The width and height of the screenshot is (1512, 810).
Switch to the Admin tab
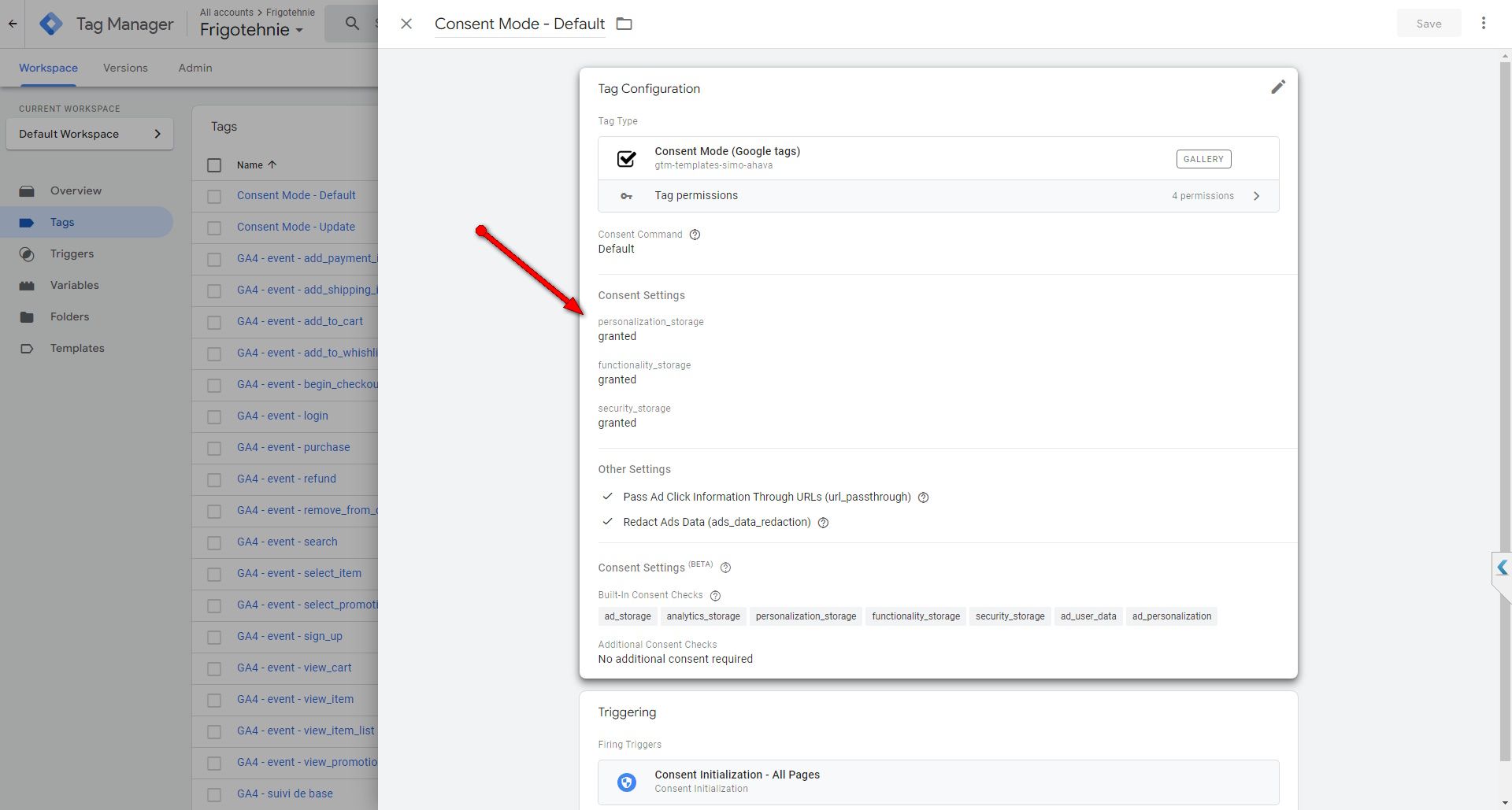(195, 68)
